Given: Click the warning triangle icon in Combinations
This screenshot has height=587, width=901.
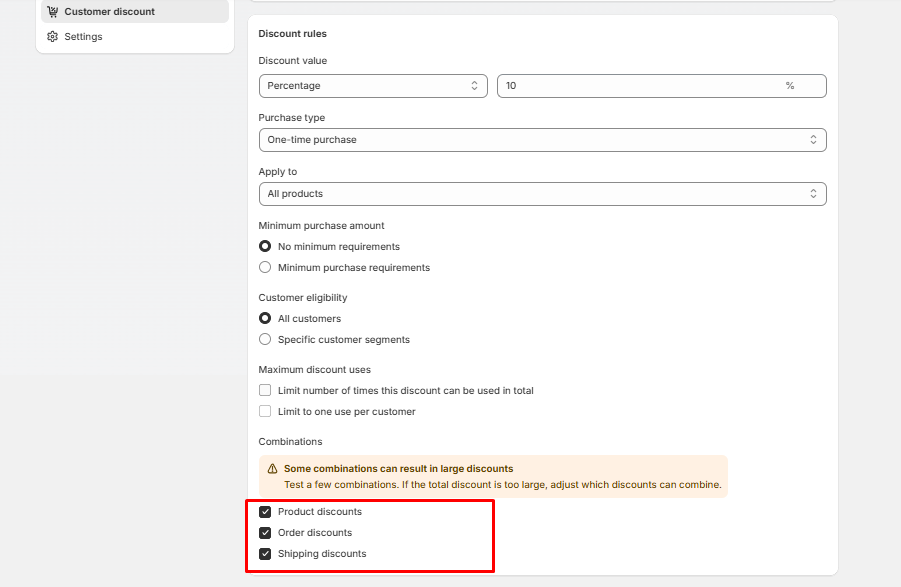Looking at the screenshot, I should tap(271, 469).
